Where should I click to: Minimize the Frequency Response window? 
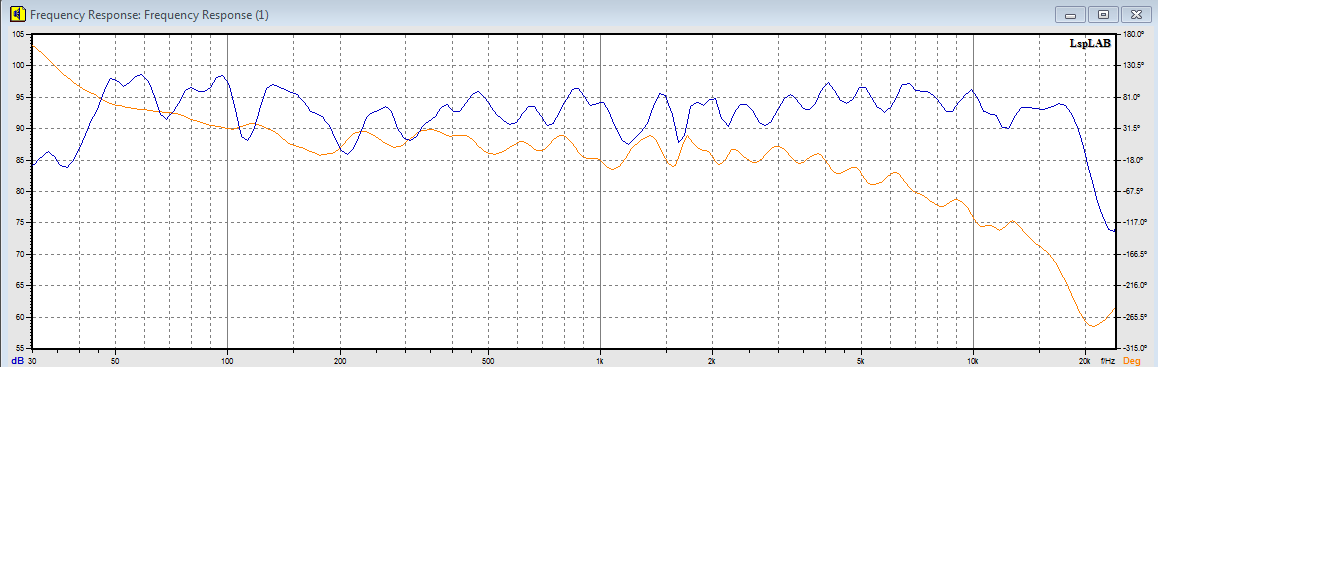point(1070,14)
